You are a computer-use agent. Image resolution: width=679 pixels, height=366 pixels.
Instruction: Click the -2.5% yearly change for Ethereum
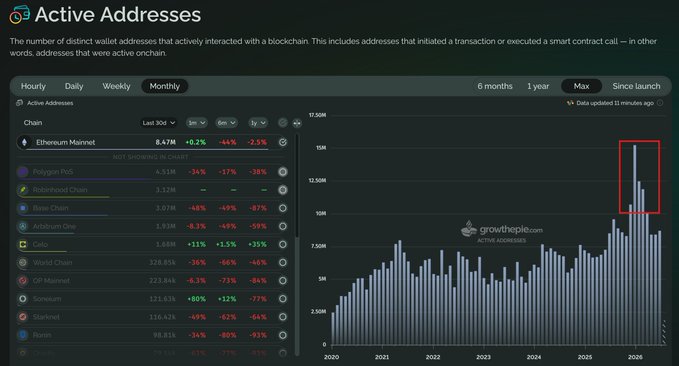coord(257,142)
